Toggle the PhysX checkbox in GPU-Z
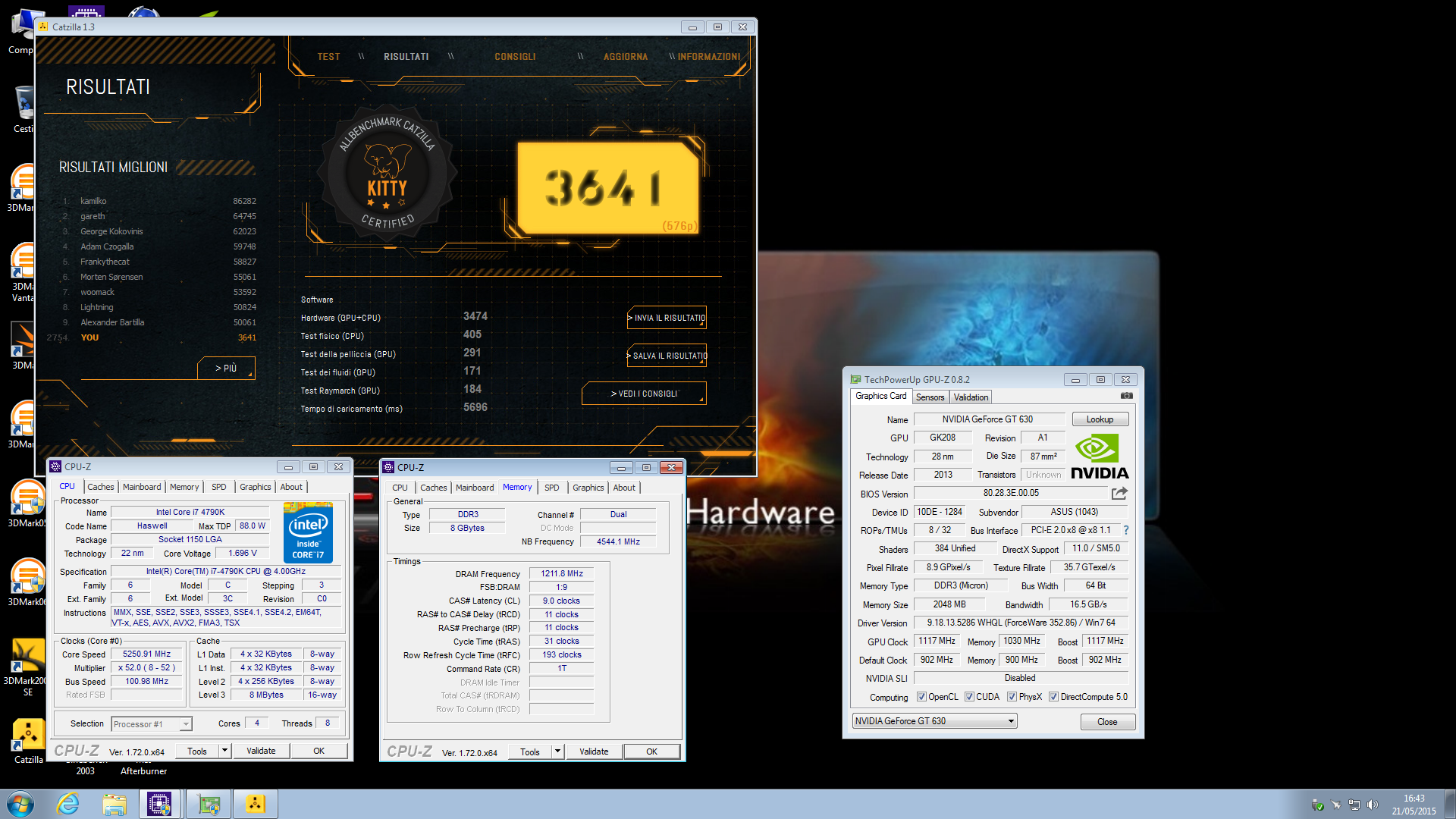Screen dimensions: 1456x819 pyautogui.click(x=1012, y=697)
